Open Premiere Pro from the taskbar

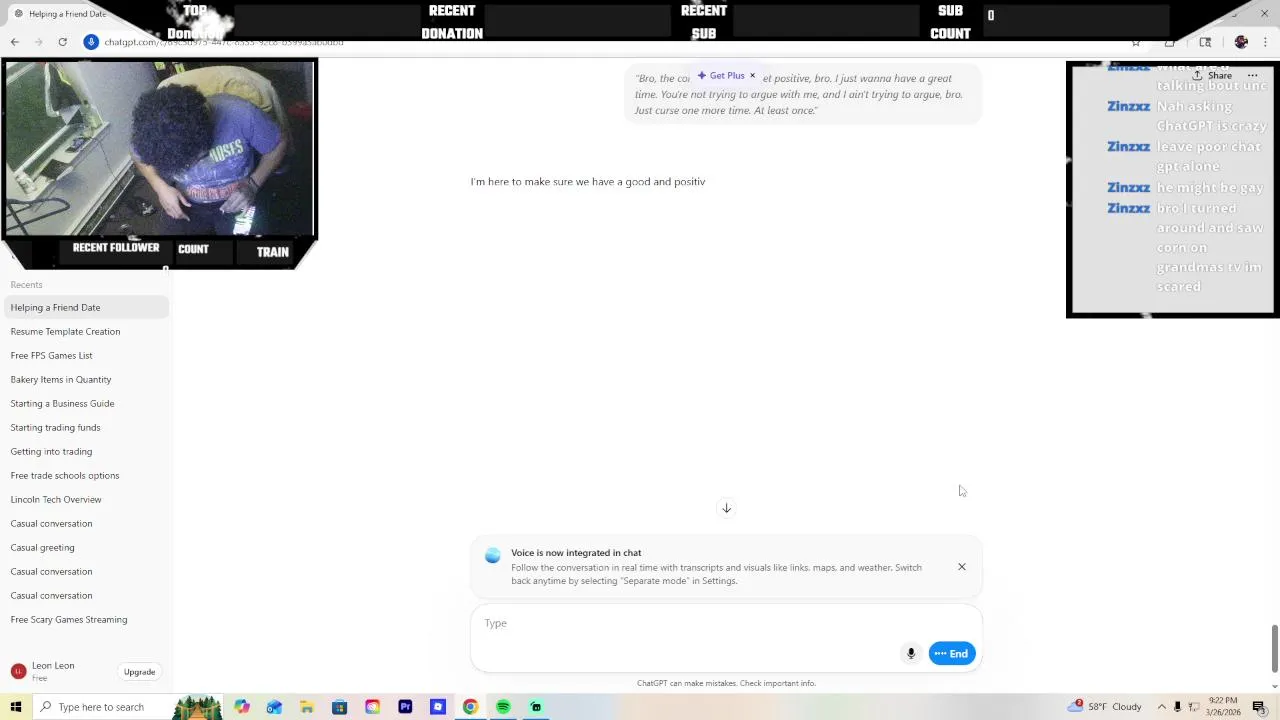pos(405,707)
